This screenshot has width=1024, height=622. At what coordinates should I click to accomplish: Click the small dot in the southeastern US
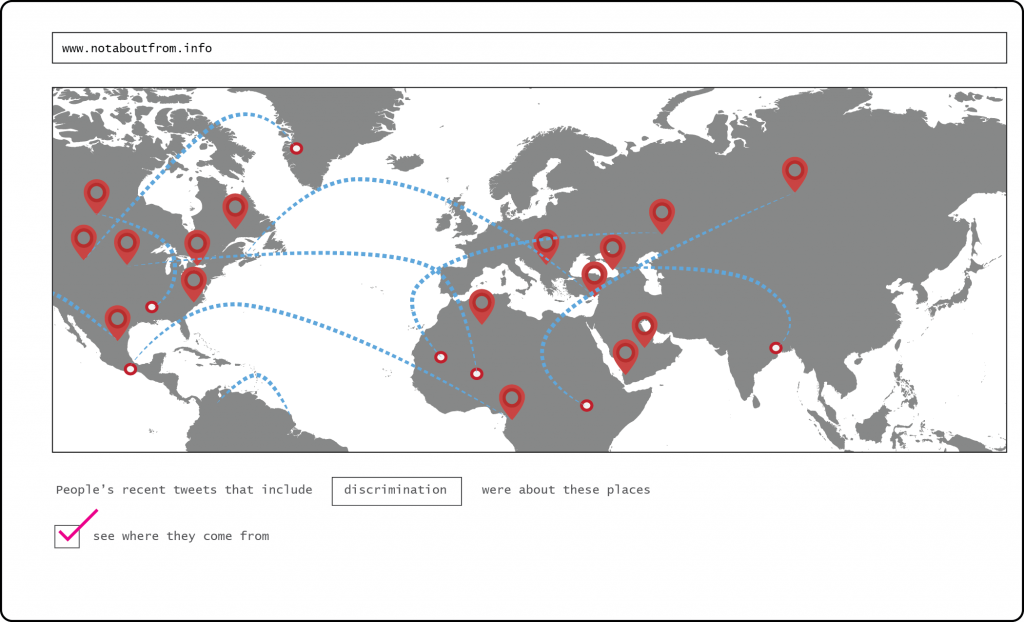tap(152, 307)
